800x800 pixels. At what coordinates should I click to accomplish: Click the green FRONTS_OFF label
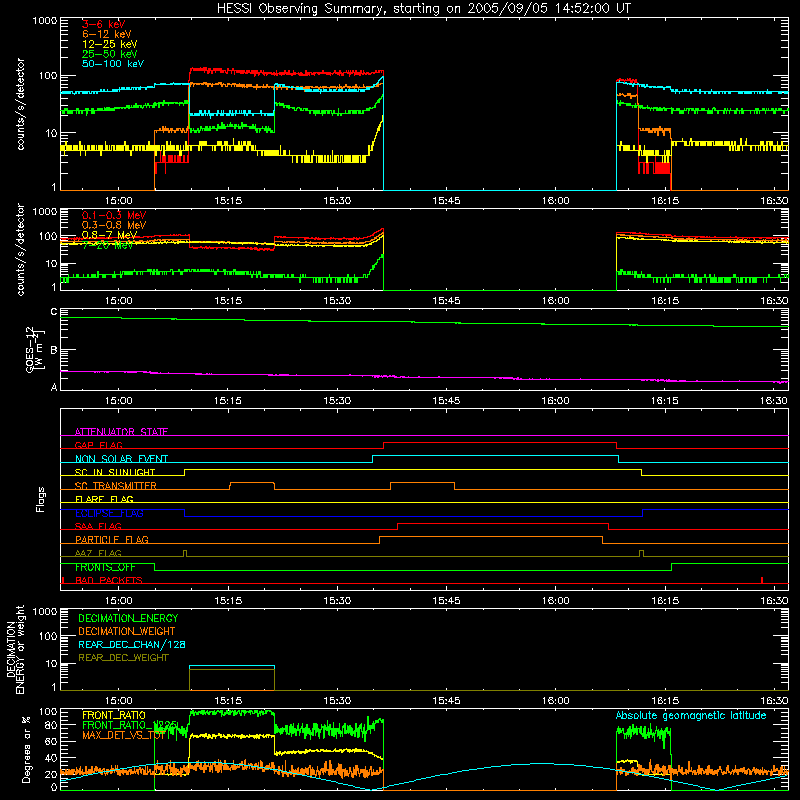pos(105,567)
